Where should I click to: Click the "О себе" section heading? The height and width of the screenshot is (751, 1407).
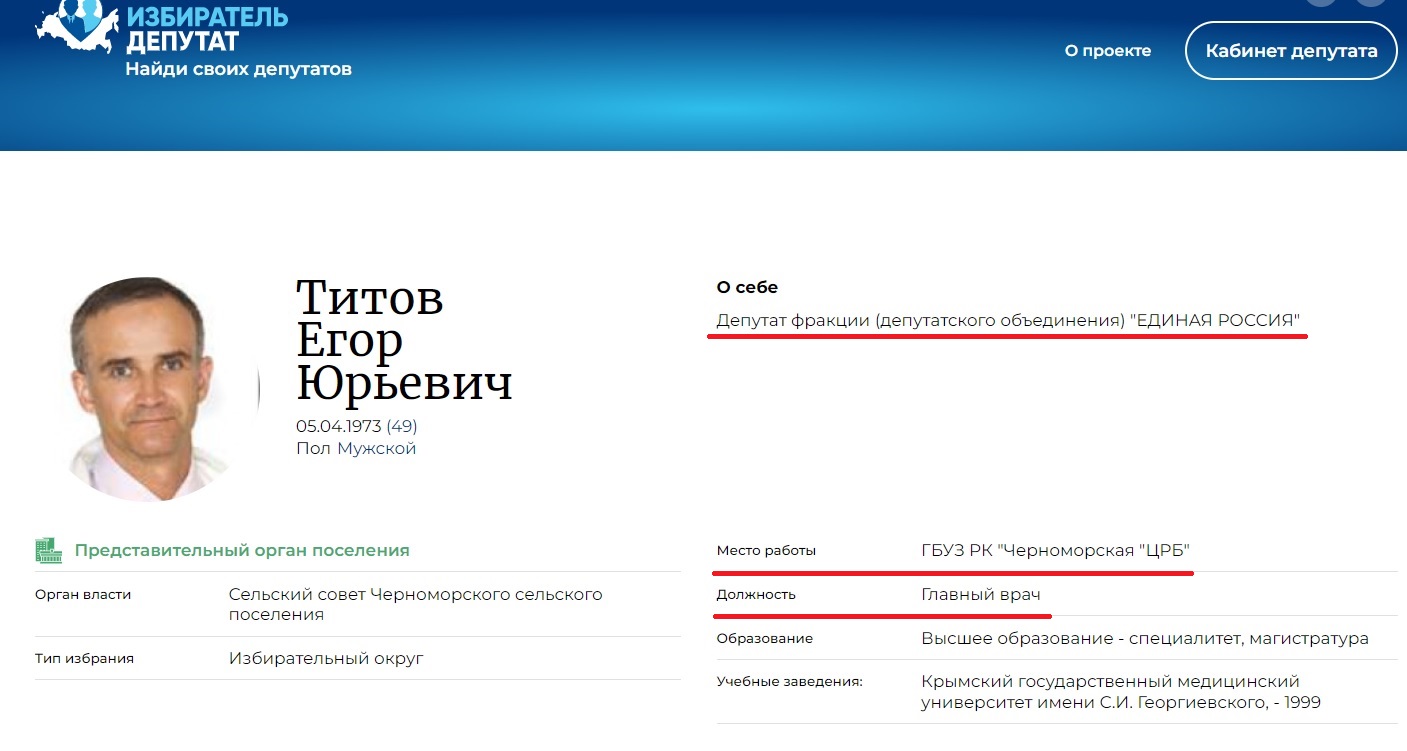747,287
